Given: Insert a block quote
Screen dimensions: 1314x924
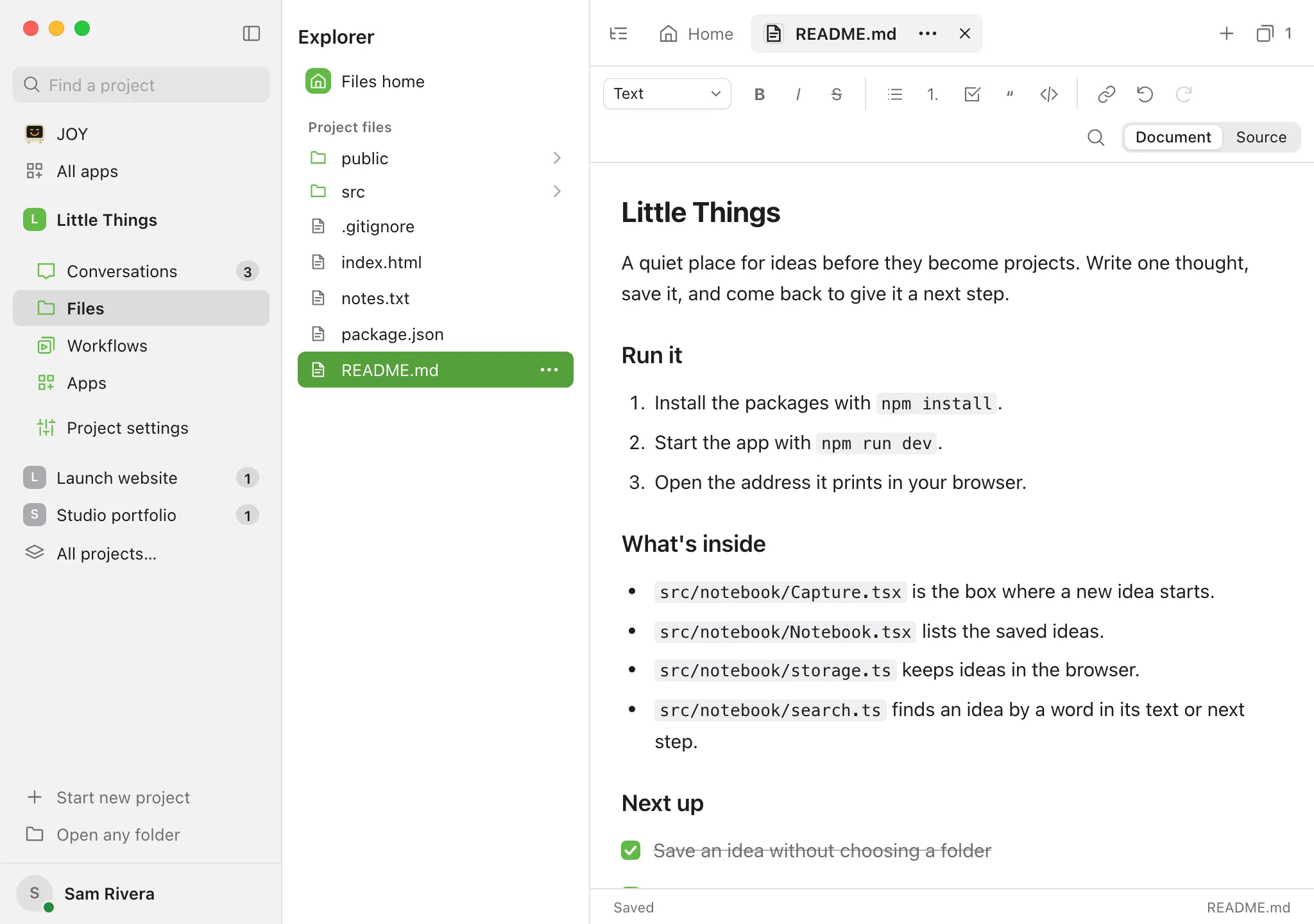Looking at the screenshot, I should pyautogui.click(x=1010, y=94).
